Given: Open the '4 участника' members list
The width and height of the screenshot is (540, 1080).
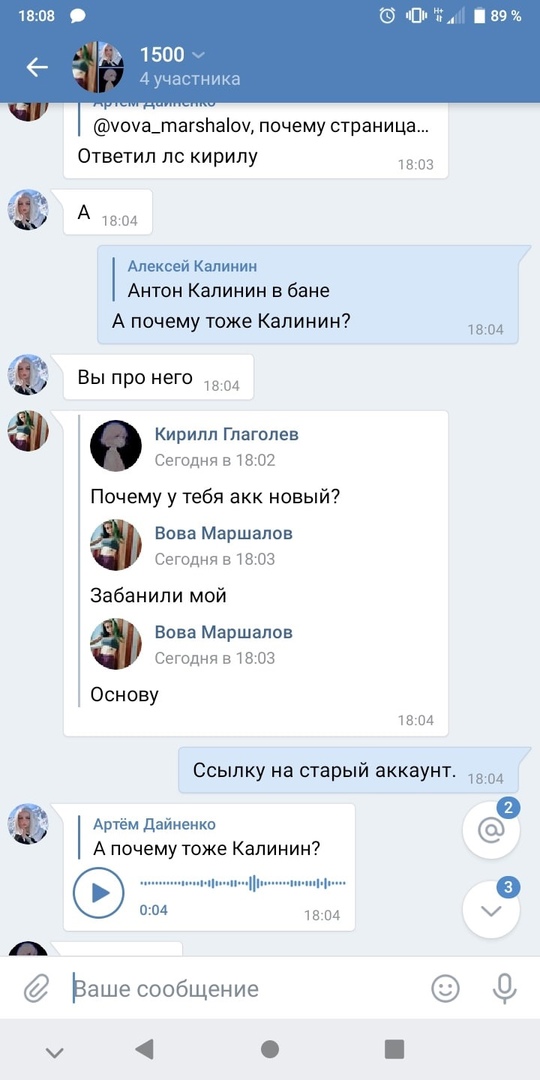Looking at the screenshot, I should pyautogui.click(x=190, y=79).
